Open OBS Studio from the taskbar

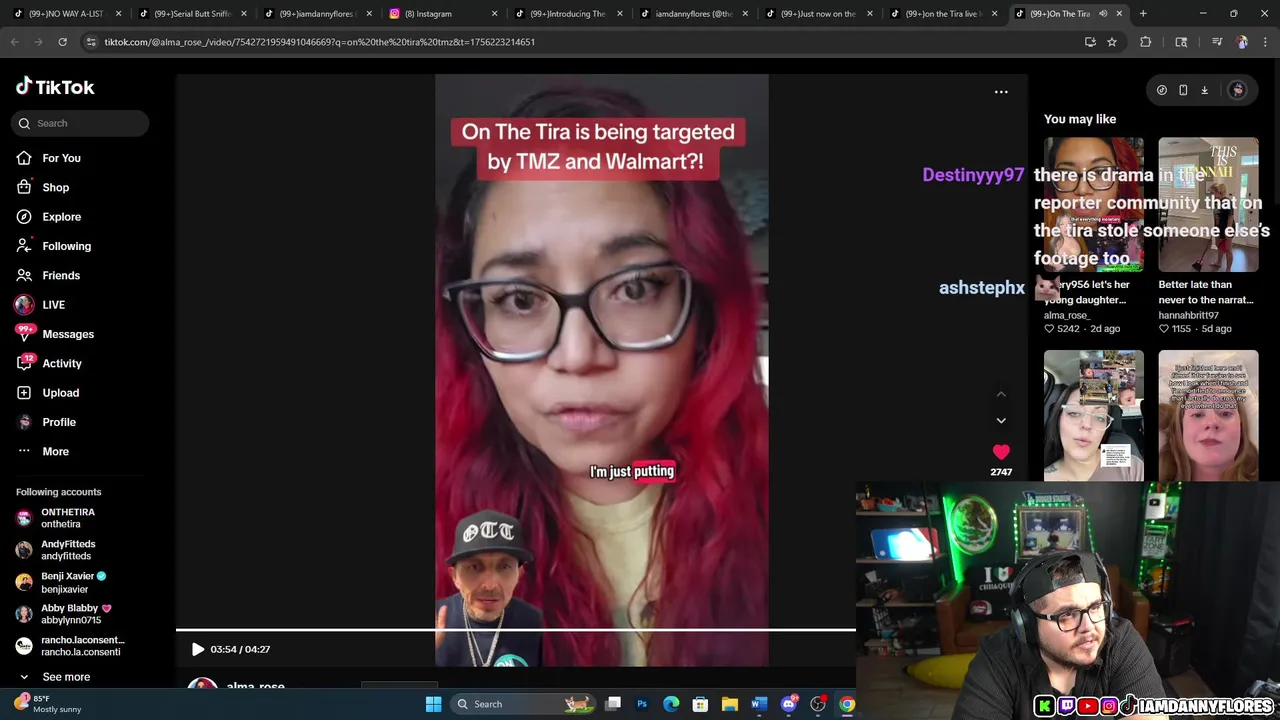818,704
